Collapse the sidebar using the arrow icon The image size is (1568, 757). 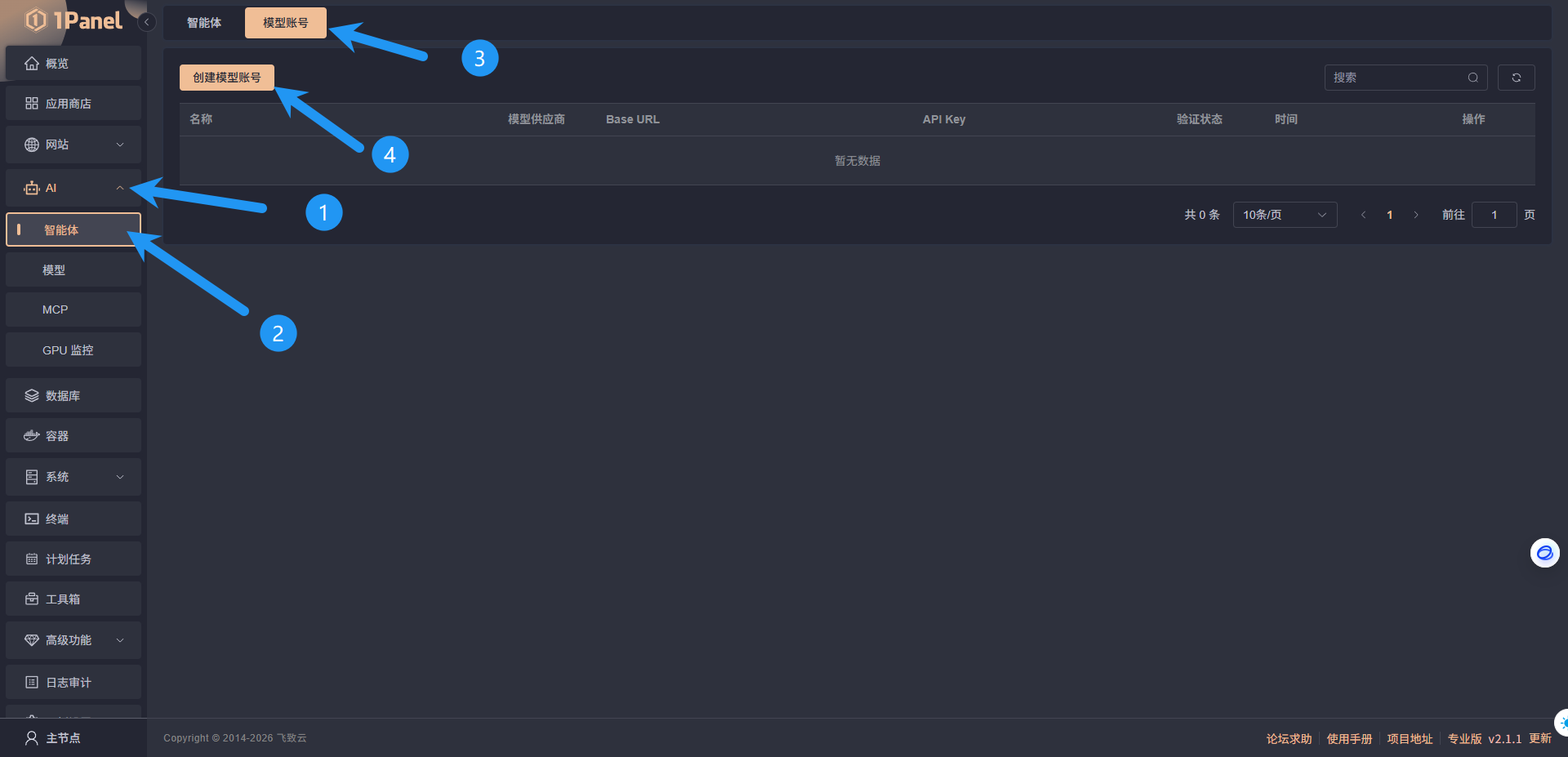[x=146, y=22]
